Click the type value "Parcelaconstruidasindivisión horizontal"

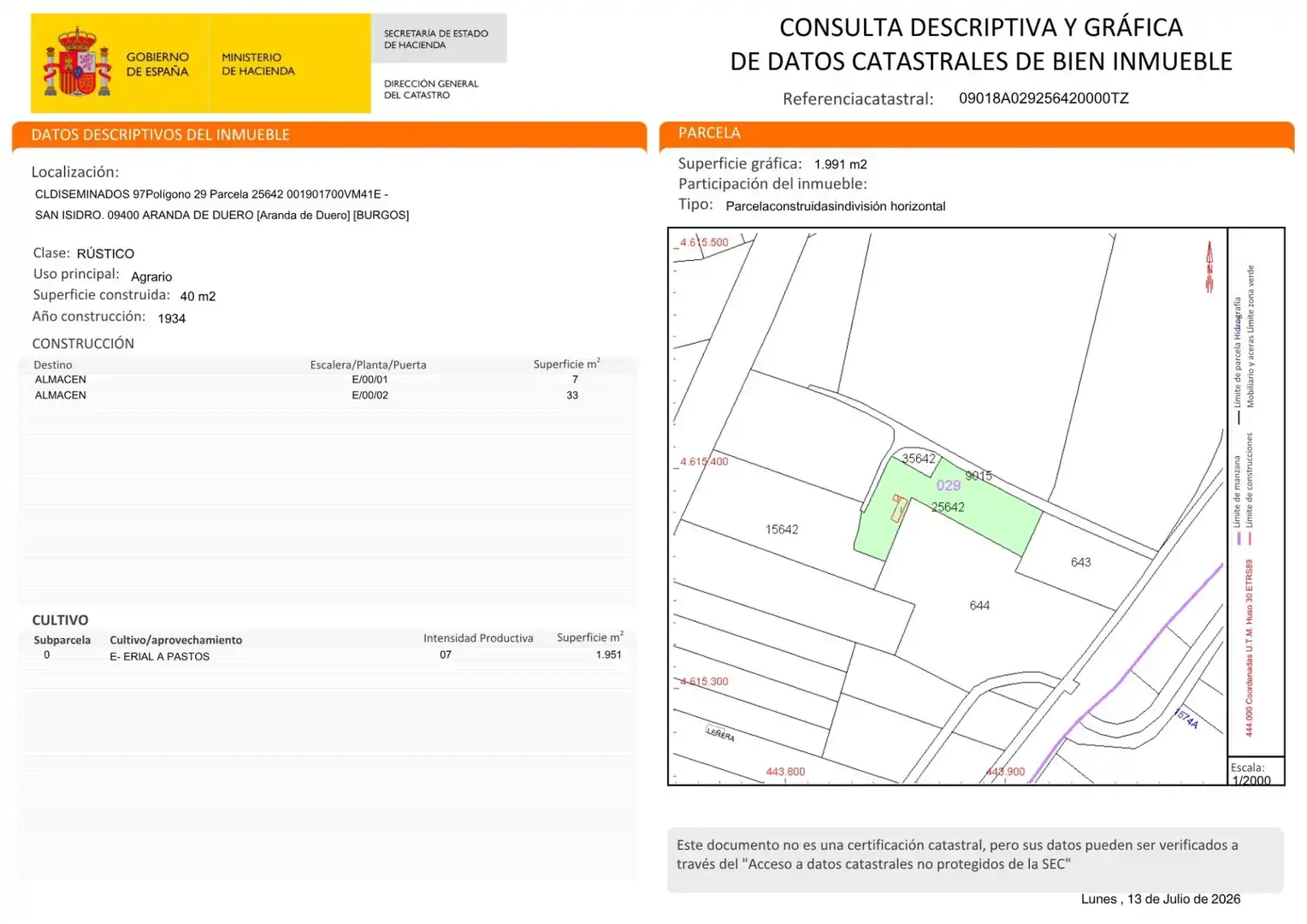(836, 206)
